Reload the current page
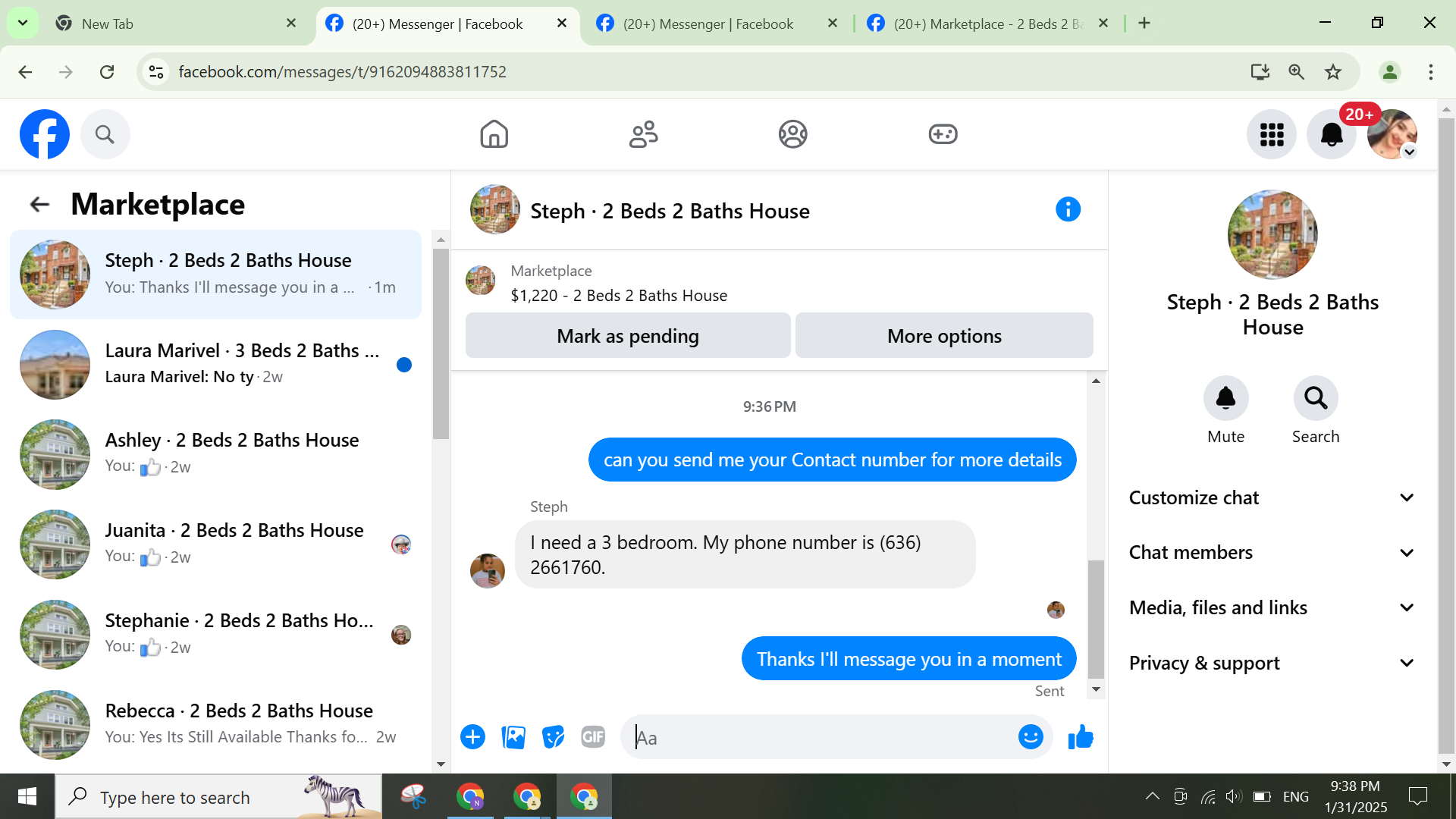This screenshot has height=819, width=1456. pyautogui.click(x=107, y=72)
